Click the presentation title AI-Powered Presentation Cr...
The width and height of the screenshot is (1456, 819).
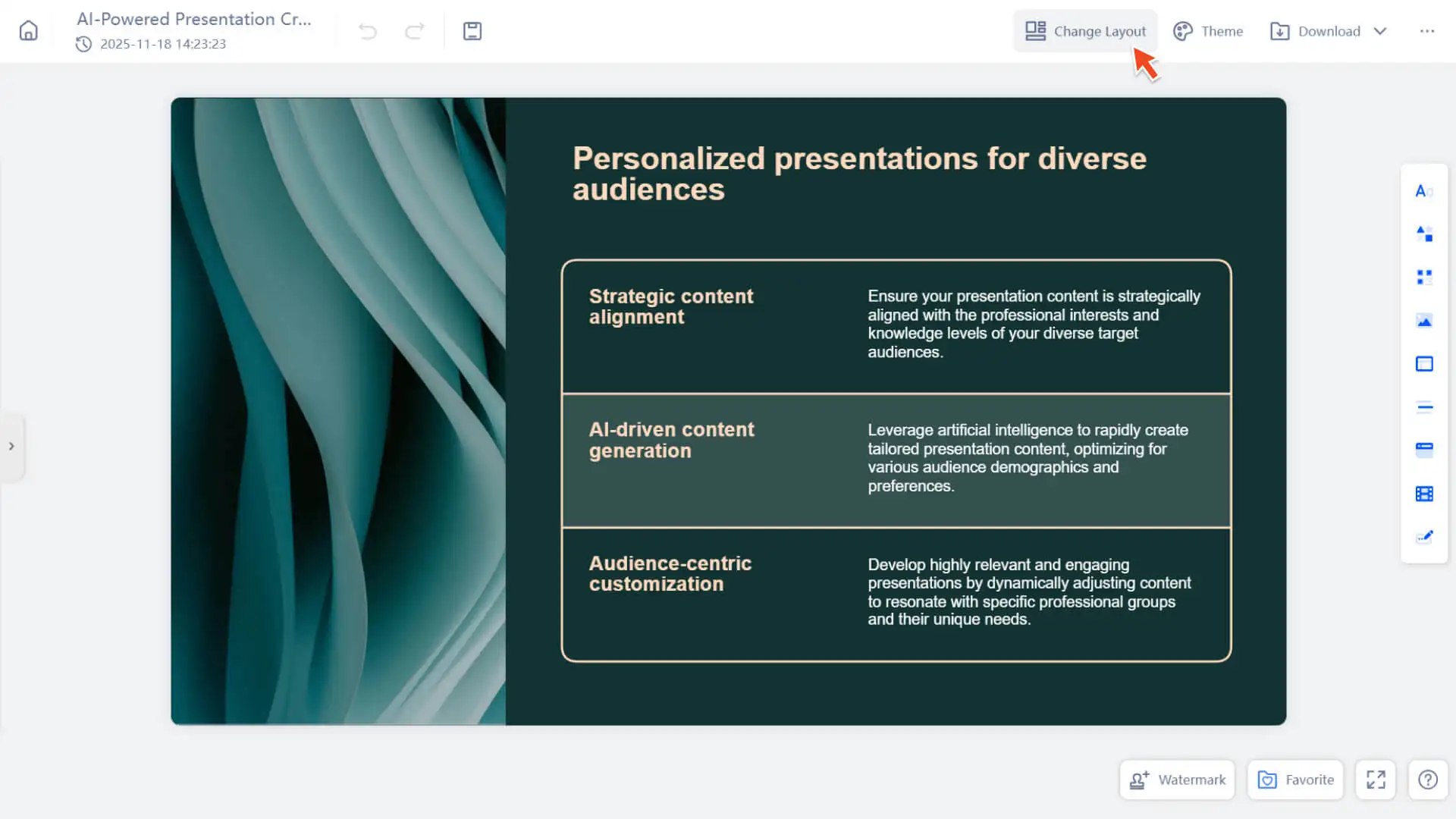(x=194, y=19)
